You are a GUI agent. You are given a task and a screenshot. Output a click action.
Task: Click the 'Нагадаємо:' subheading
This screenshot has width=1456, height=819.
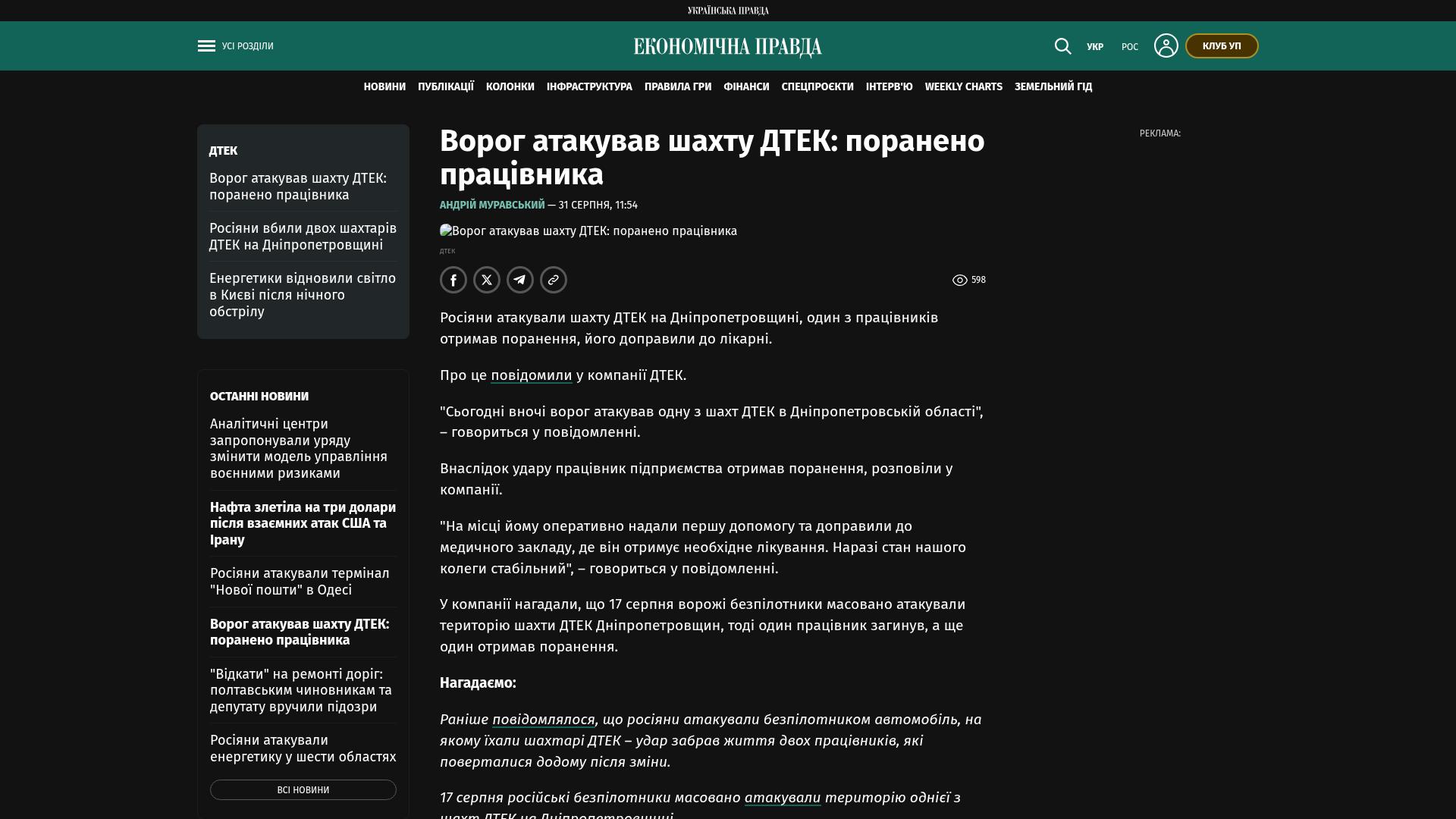click(478, 683)
